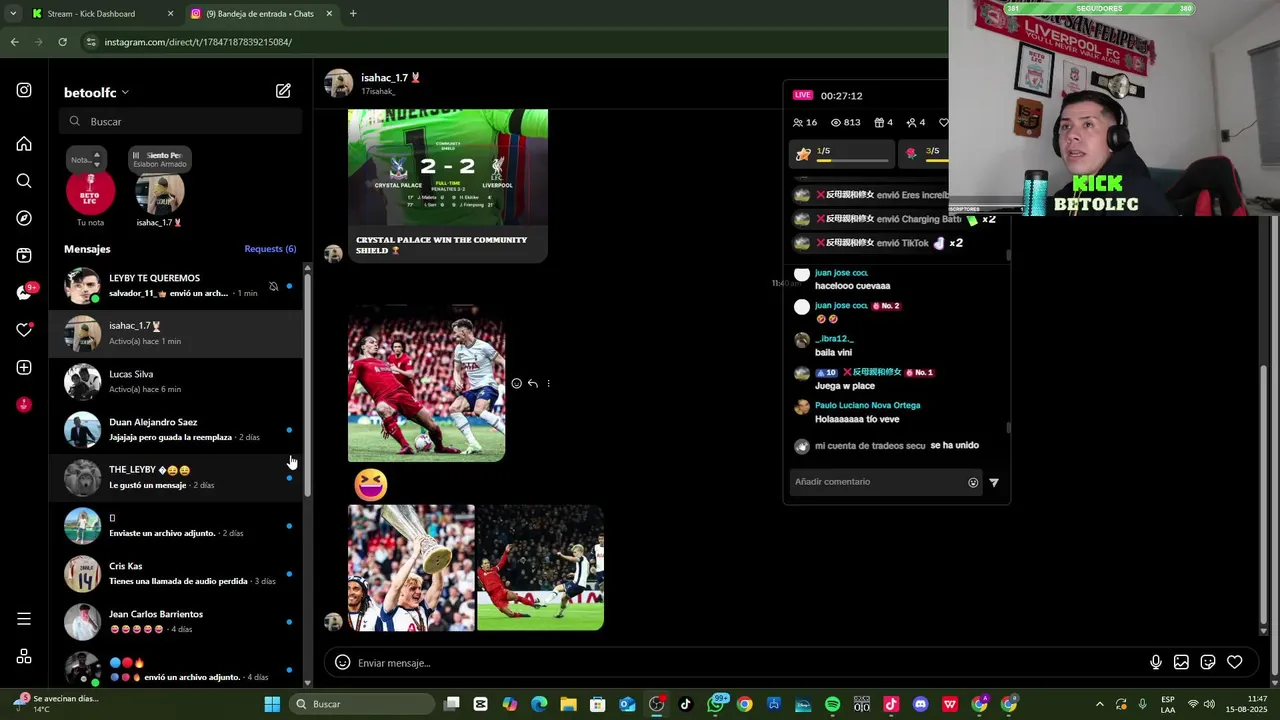Click the filter icon beside the live comment box
This screenshot has width=1280, height=720.
(994, 482)
